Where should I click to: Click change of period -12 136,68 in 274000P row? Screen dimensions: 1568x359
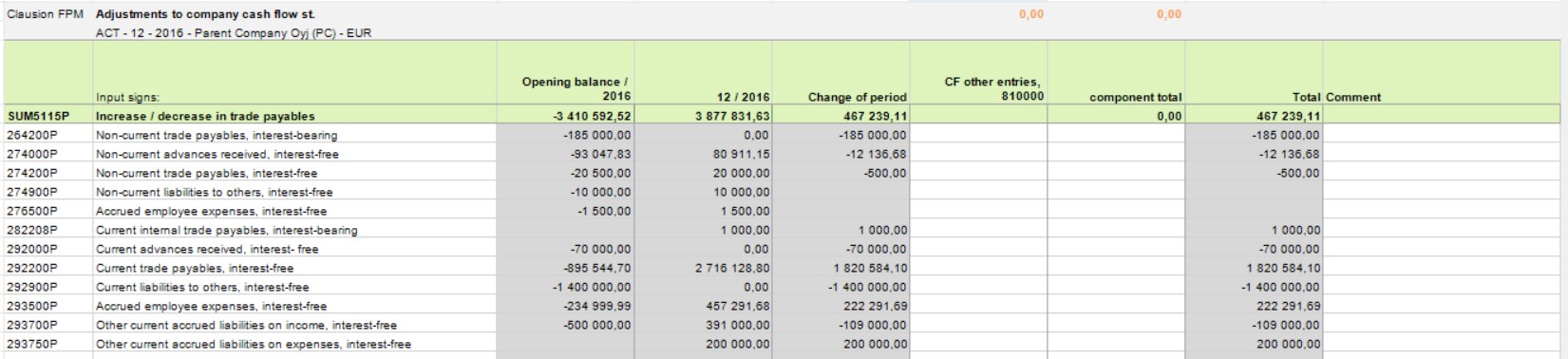coord(876,154)
